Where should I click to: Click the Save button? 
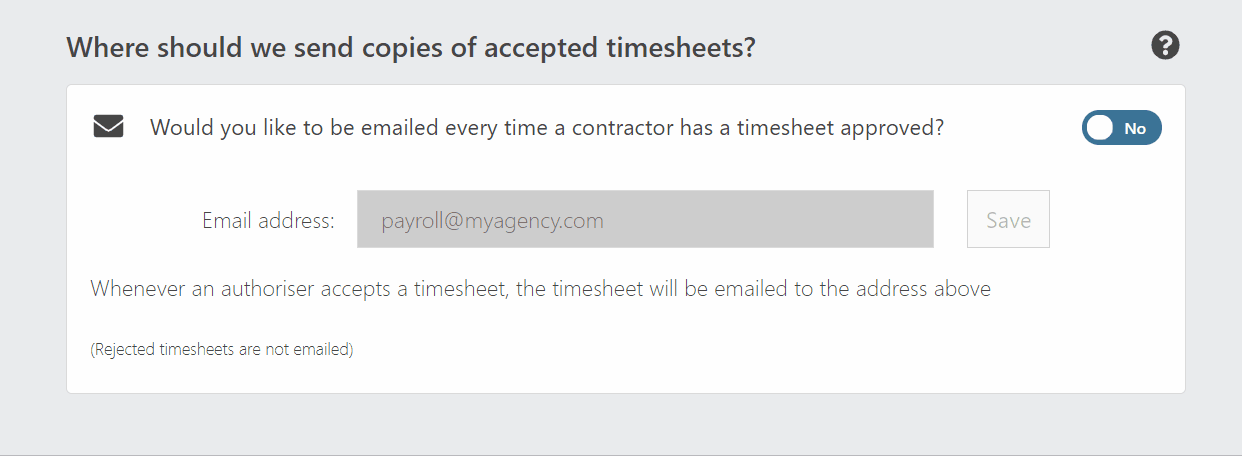[1008, 219]
